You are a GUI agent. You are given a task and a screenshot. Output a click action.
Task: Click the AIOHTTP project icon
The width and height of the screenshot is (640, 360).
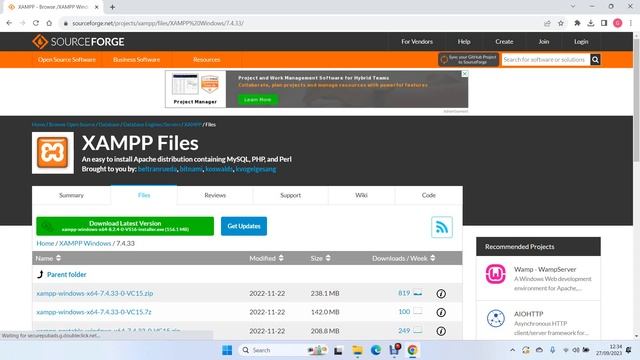coord(496,319)
